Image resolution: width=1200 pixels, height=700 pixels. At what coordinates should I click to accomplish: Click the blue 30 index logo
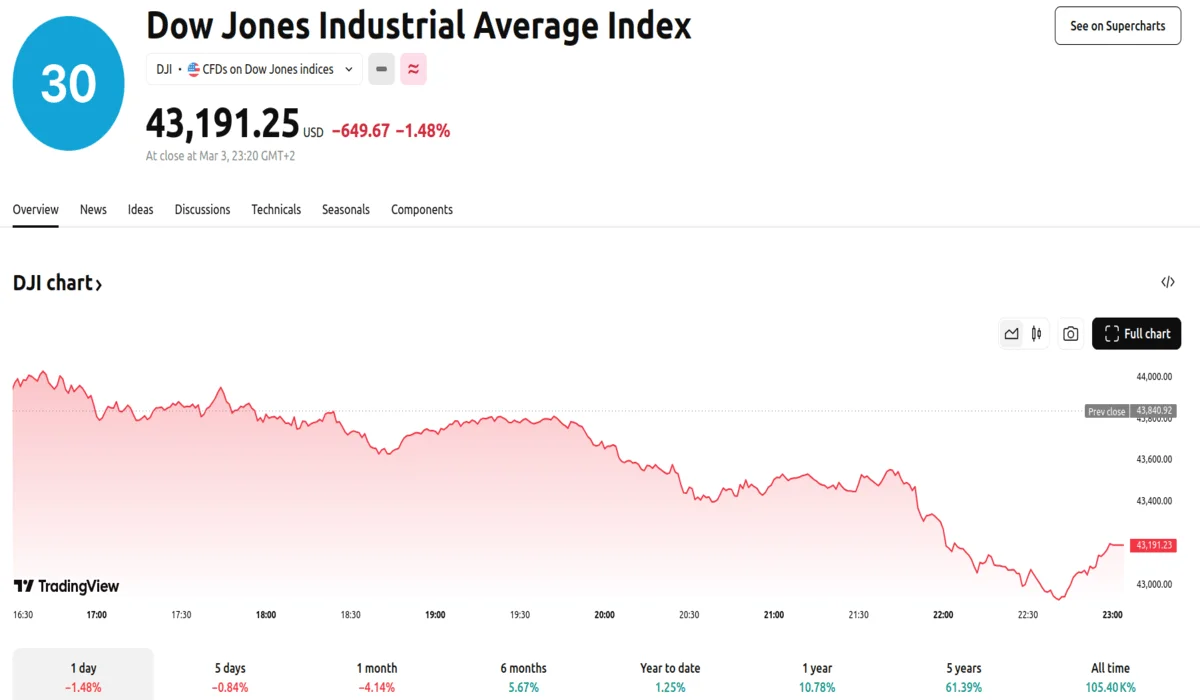(68, 83)
